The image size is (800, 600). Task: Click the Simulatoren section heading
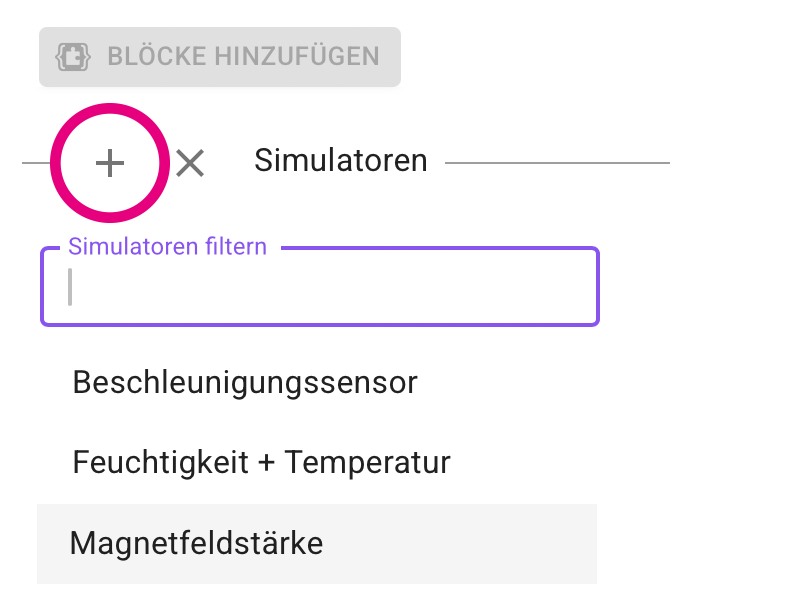tap(341, 160)
